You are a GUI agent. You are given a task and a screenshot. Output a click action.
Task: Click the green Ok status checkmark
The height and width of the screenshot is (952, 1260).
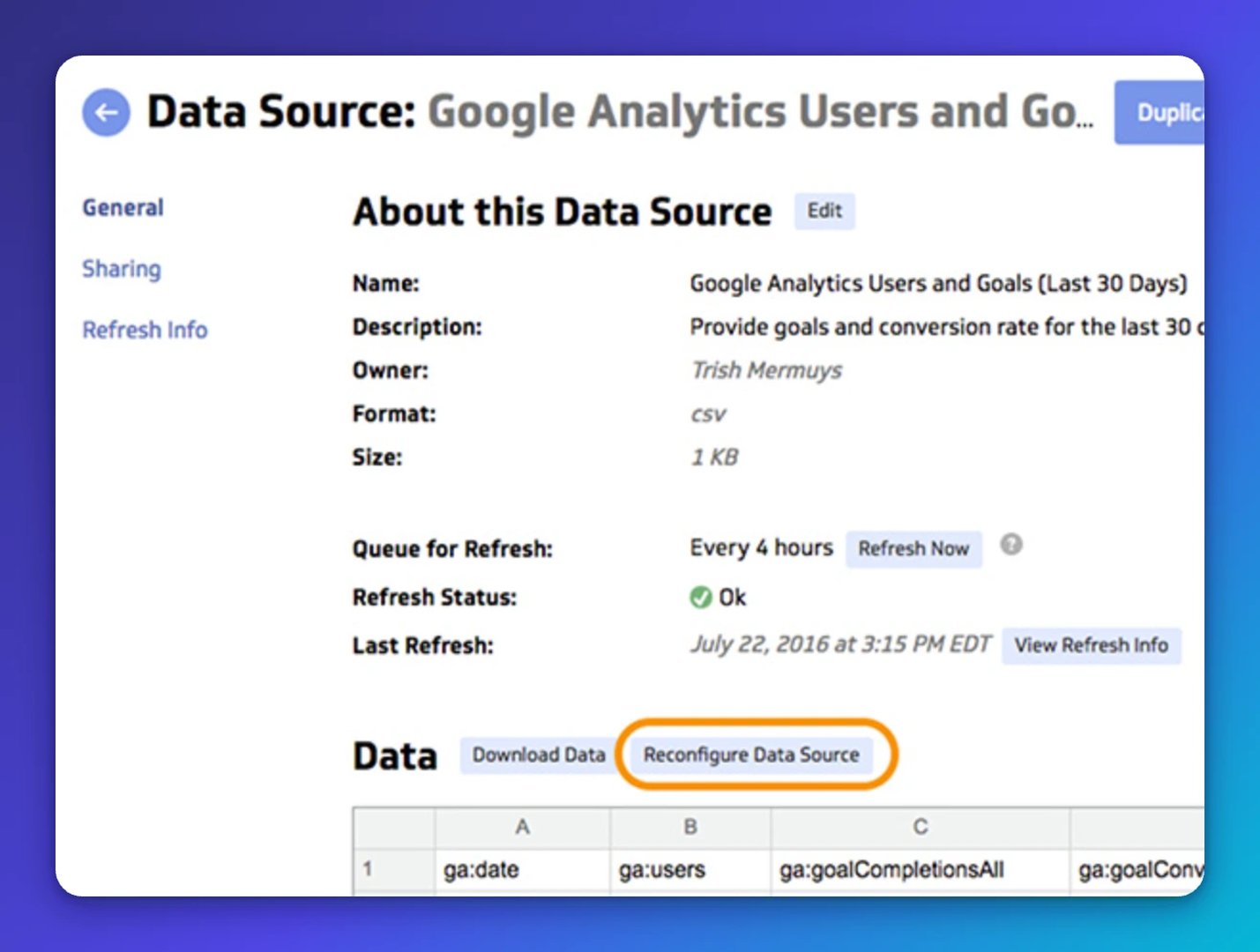[x=700, y=598]
